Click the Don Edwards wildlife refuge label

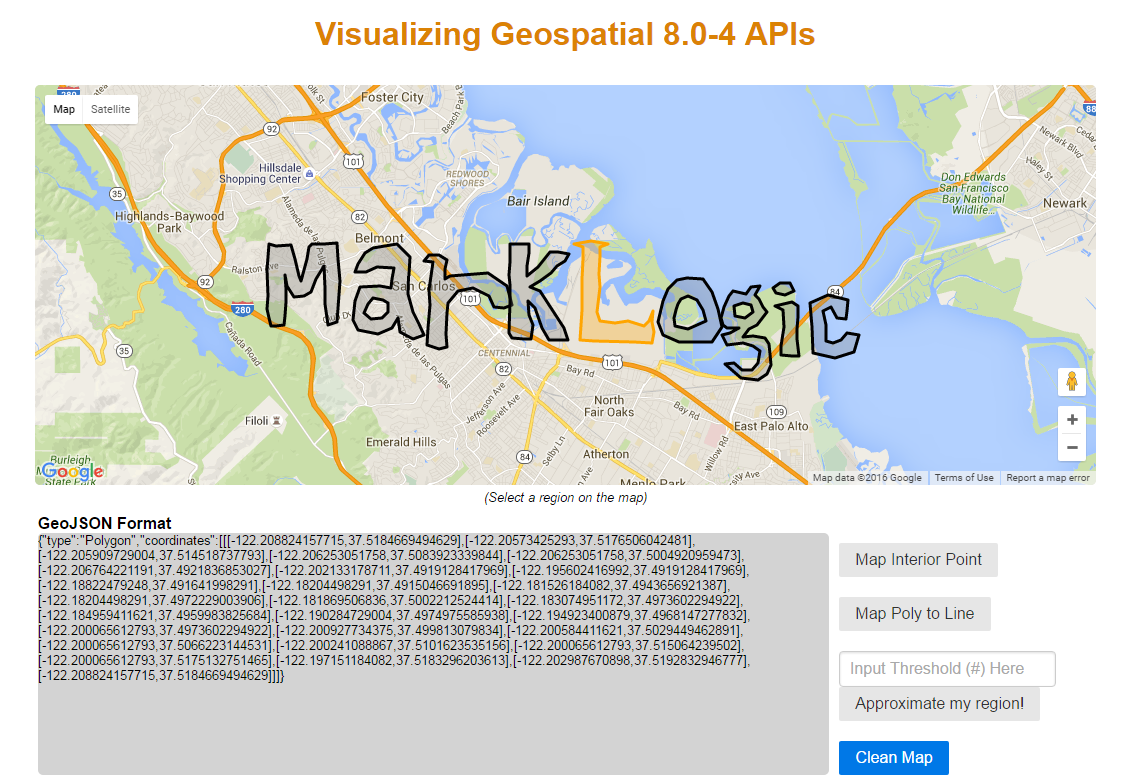[973, 193]
